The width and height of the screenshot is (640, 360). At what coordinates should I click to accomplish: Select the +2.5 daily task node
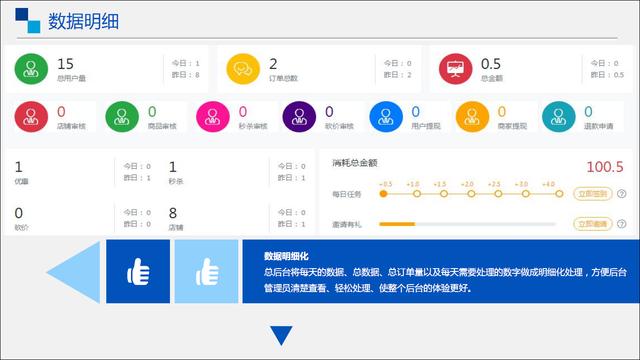[x=498, y=194]
